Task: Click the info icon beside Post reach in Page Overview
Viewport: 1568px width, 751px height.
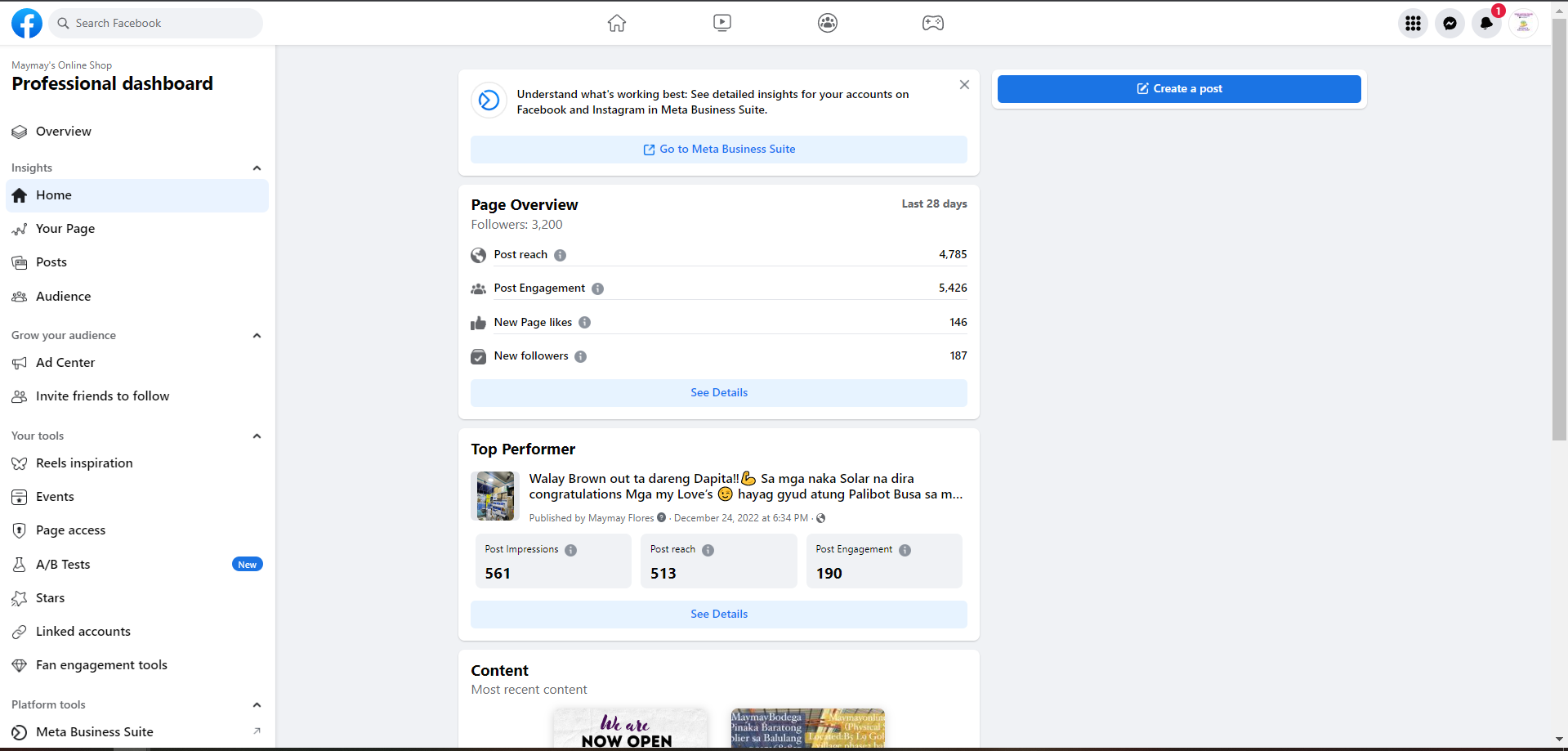Action: pos(561,255)
